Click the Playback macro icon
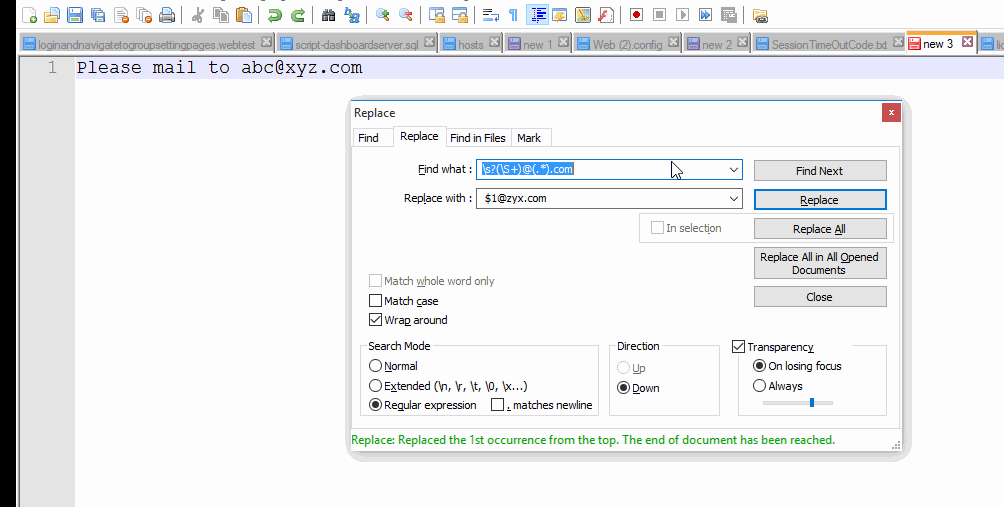The height and width of the screenshot is (507, 1004). [682, 15]
